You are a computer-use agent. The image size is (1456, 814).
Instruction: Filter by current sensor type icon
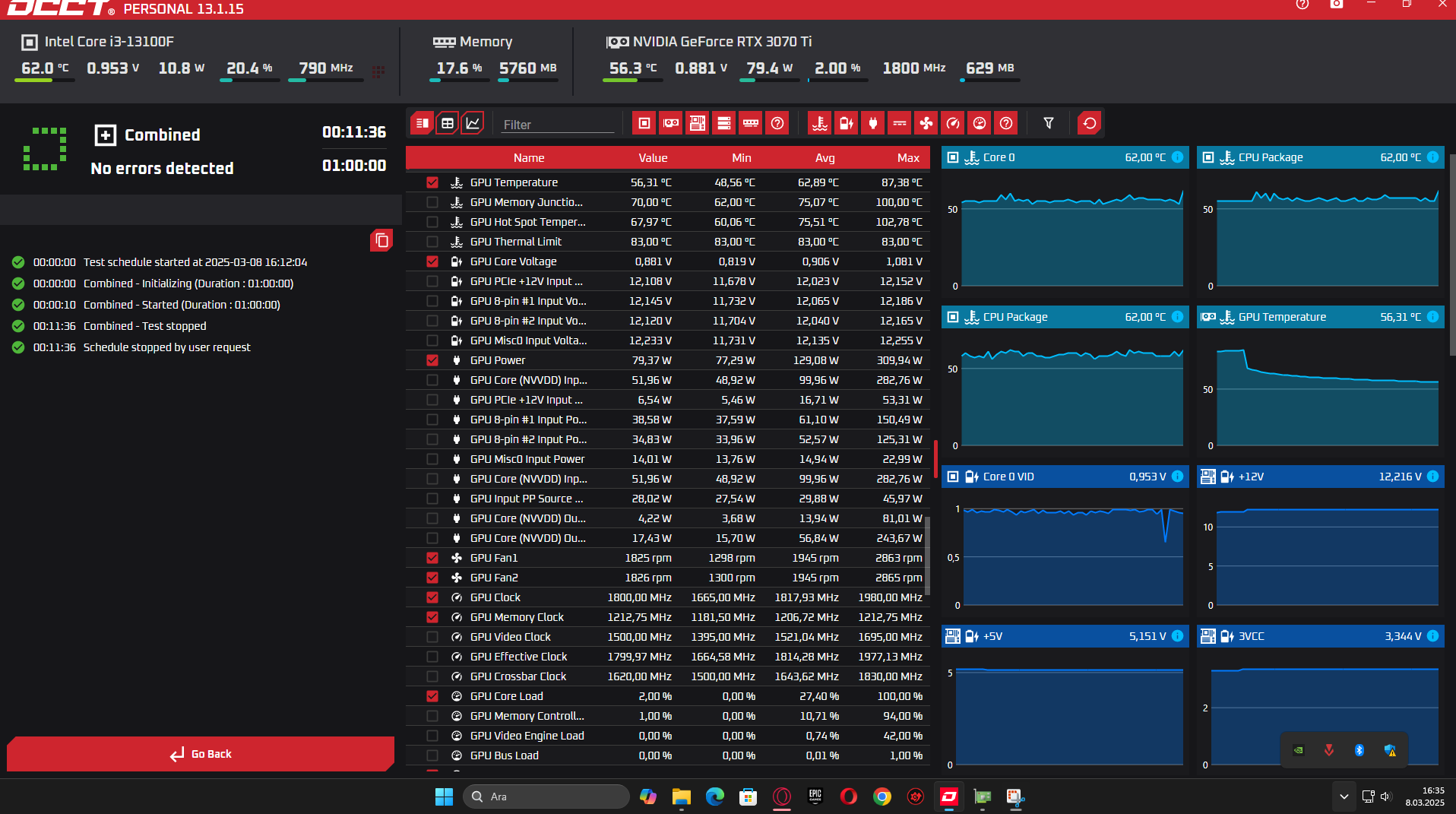[900, 123]
